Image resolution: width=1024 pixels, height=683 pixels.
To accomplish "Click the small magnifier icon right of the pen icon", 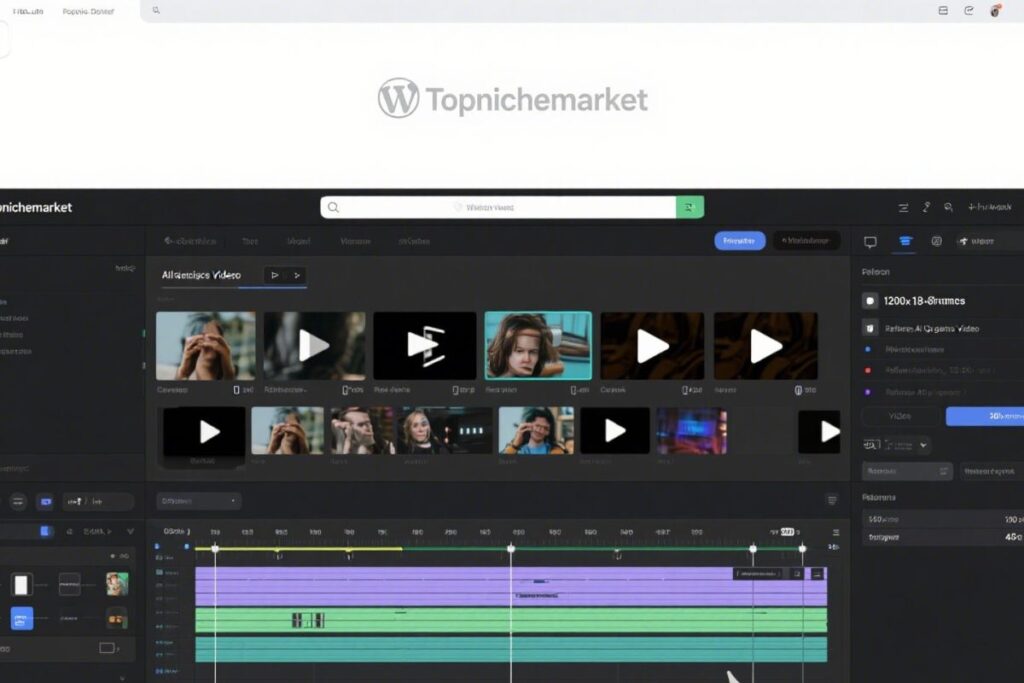I will pos(948,207).
